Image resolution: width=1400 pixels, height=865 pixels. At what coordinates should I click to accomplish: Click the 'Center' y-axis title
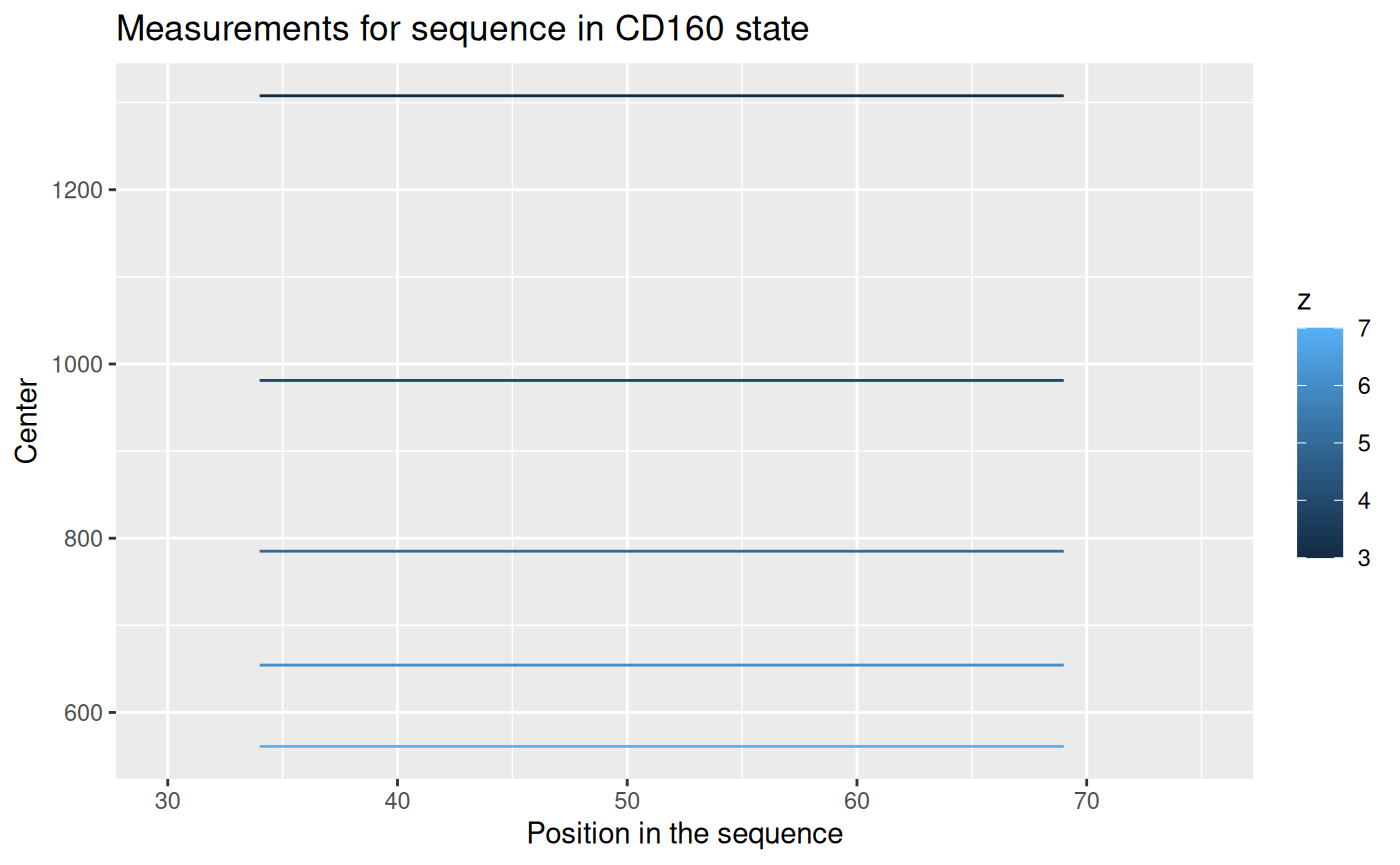27,421
